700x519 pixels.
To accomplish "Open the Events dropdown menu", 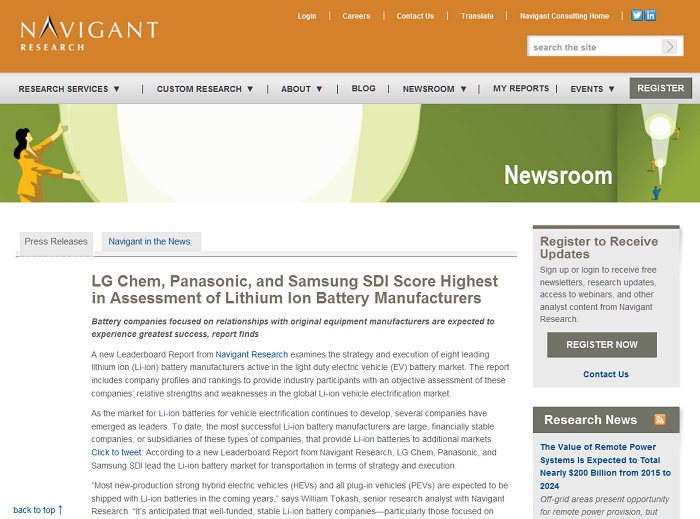I will [593, 89].
